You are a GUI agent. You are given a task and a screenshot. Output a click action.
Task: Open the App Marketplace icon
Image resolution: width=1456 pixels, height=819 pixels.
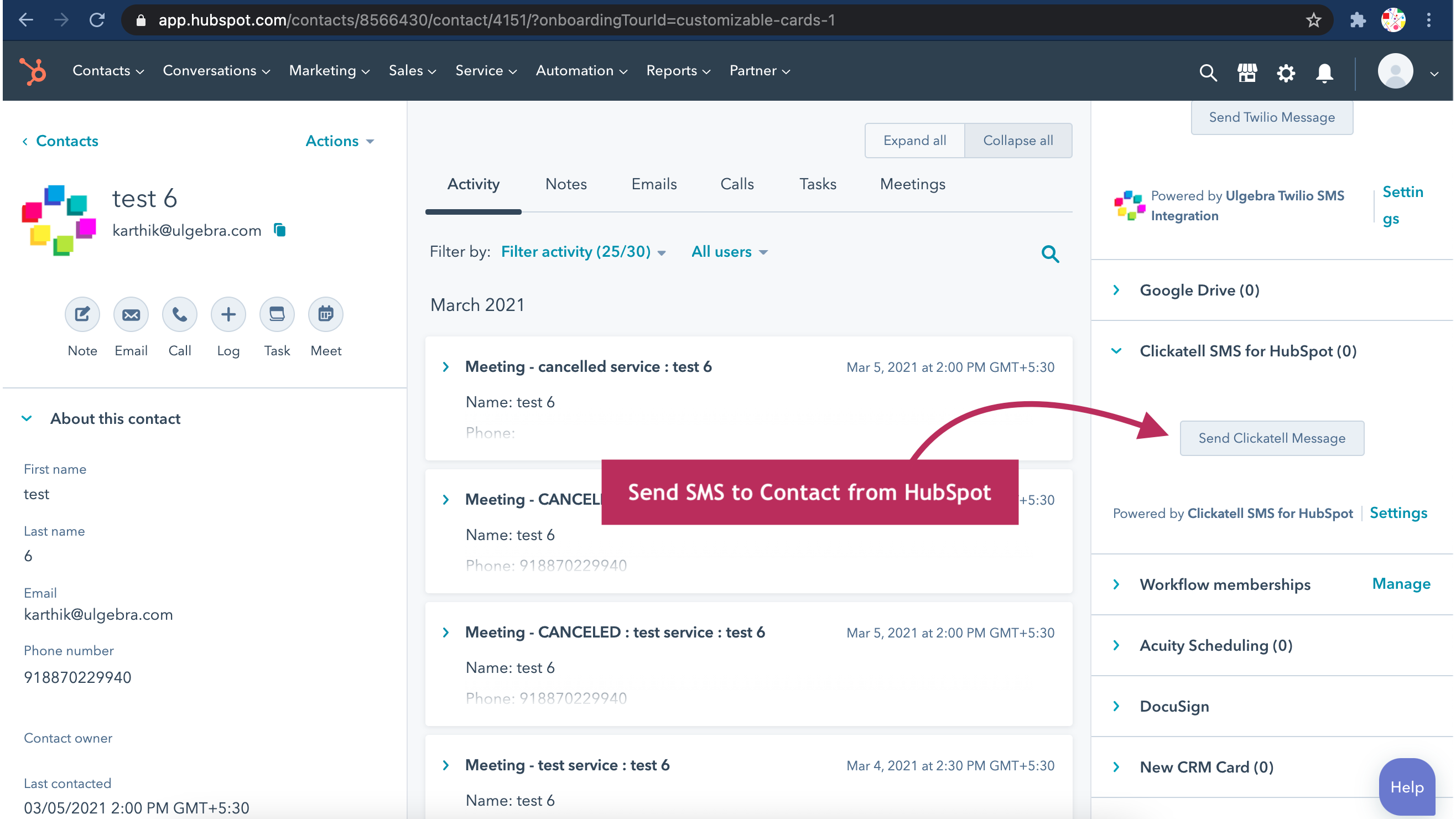coord(1246,72)
